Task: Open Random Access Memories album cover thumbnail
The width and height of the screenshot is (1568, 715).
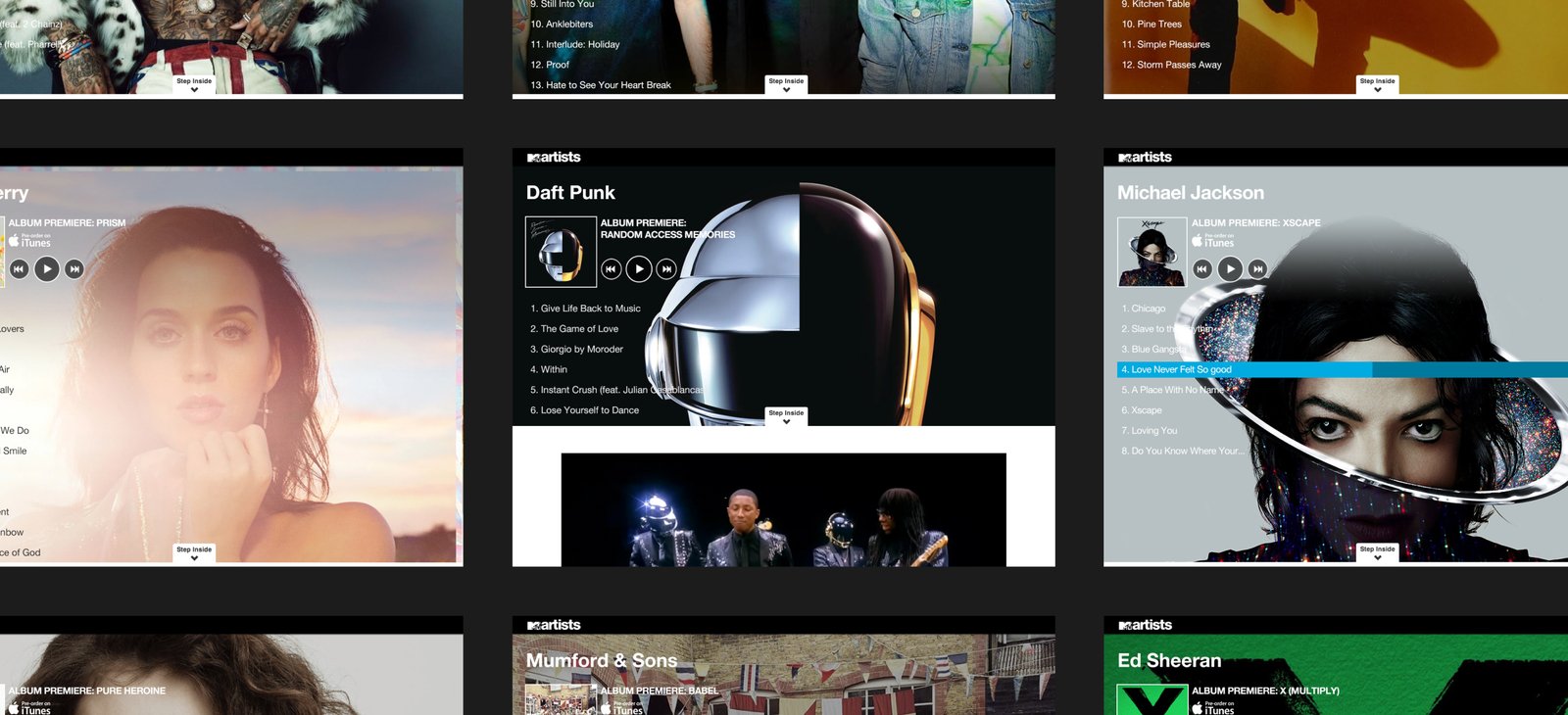Action: coord(562,252)
